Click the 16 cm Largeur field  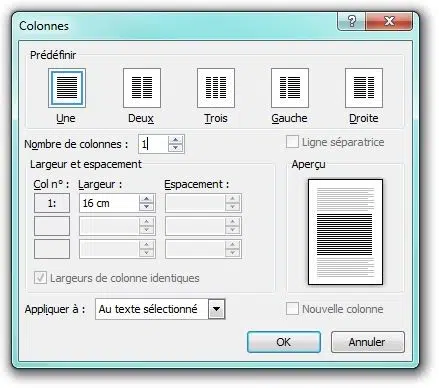click(110, 203)
